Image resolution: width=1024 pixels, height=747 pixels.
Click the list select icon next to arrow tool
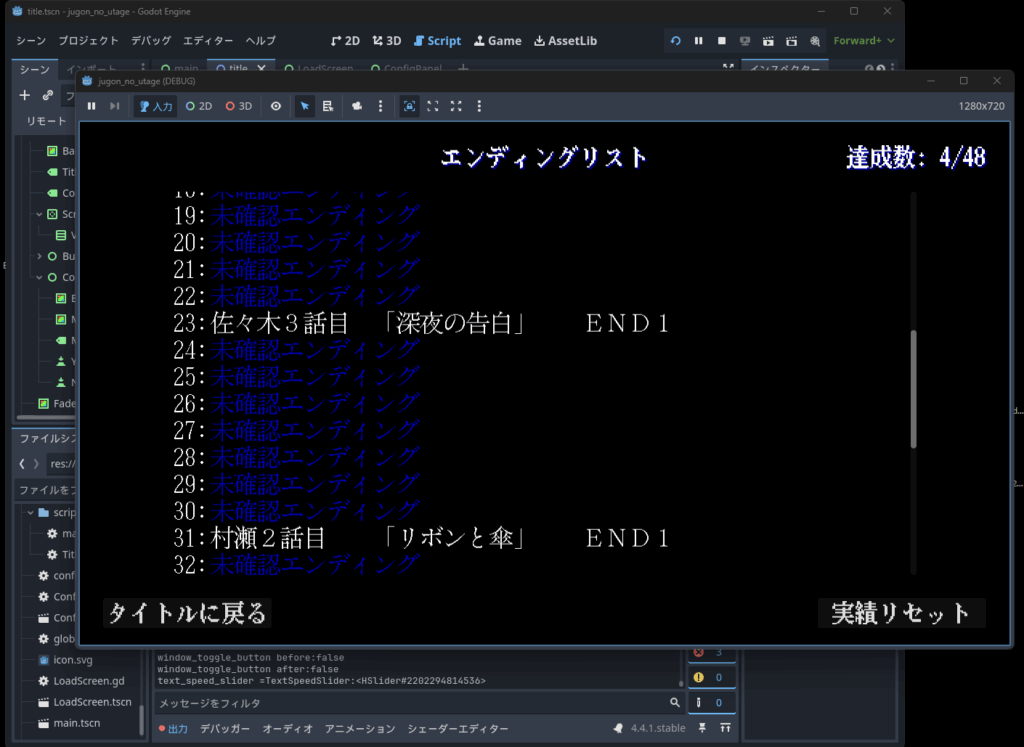coord(327,106)
